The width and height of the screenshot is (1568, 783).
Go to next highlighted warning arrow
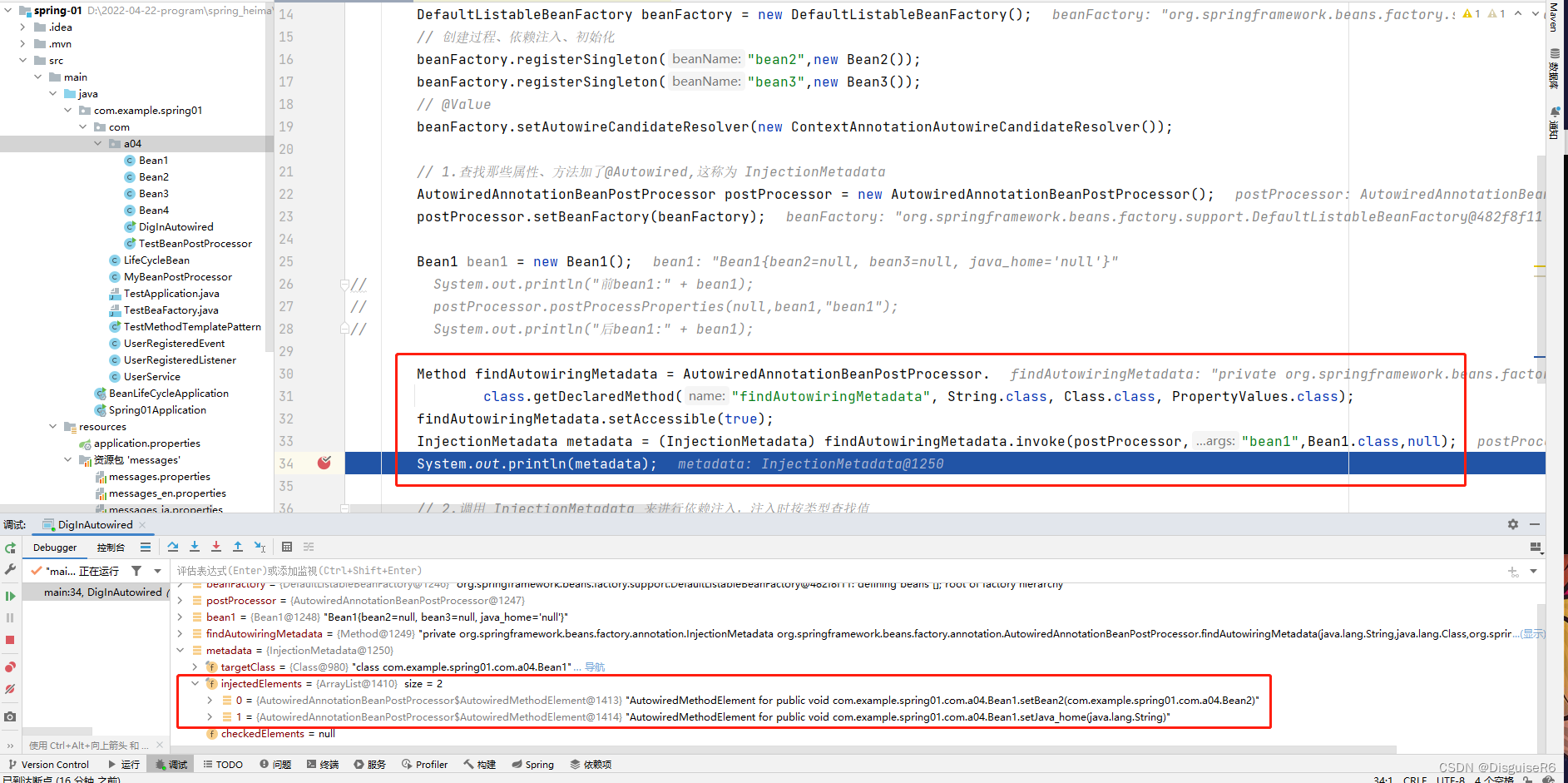(x=1535, y=13)
